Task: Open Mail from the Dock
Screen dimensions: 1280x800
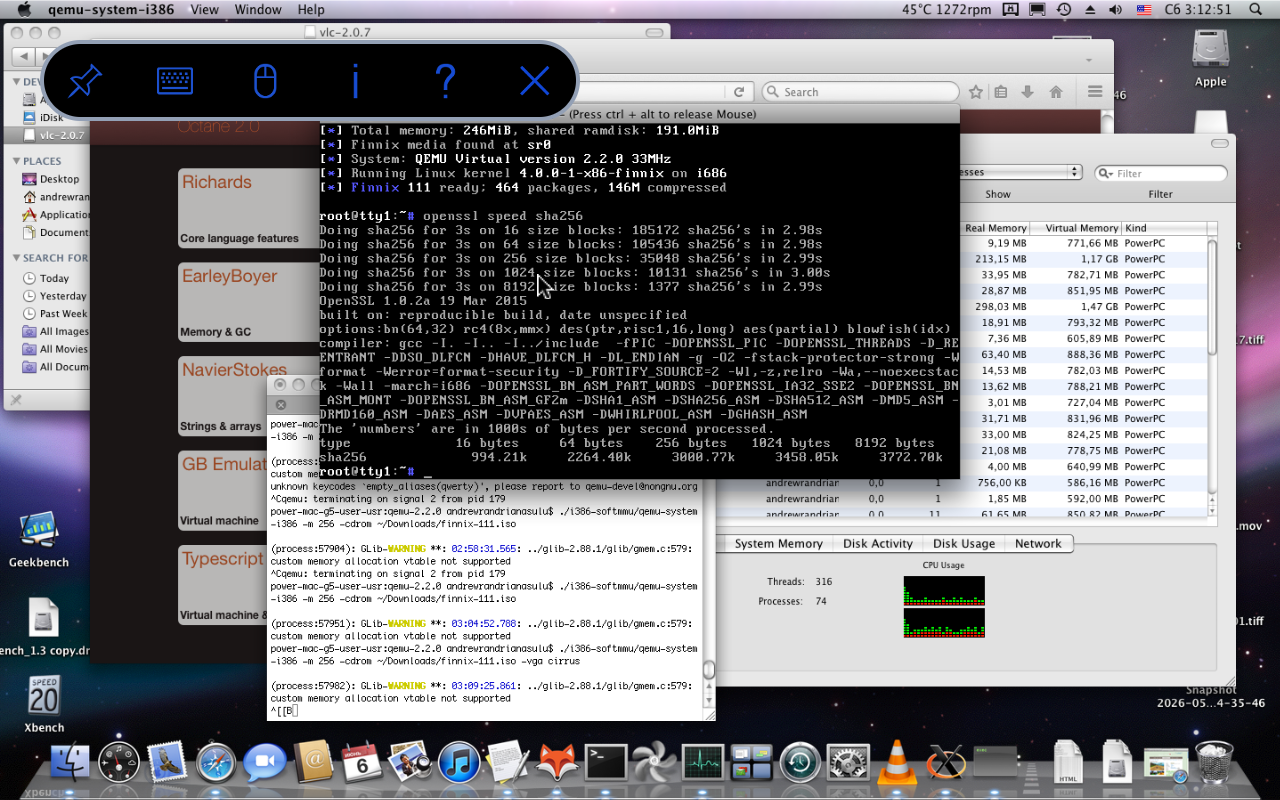Action: [167, 764]
